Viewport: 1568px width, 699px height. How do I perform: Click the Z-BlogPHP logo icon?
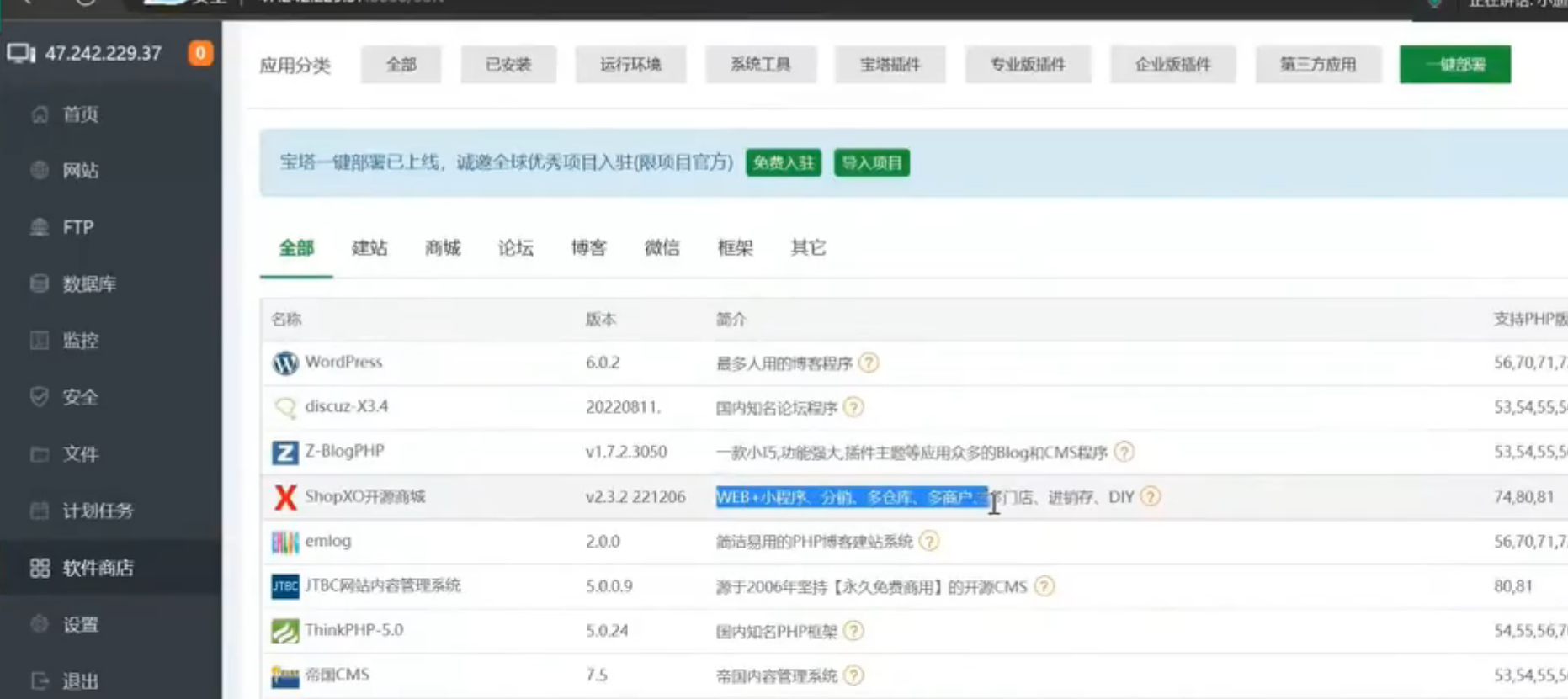pyautogui.click(x=285, y=453)
